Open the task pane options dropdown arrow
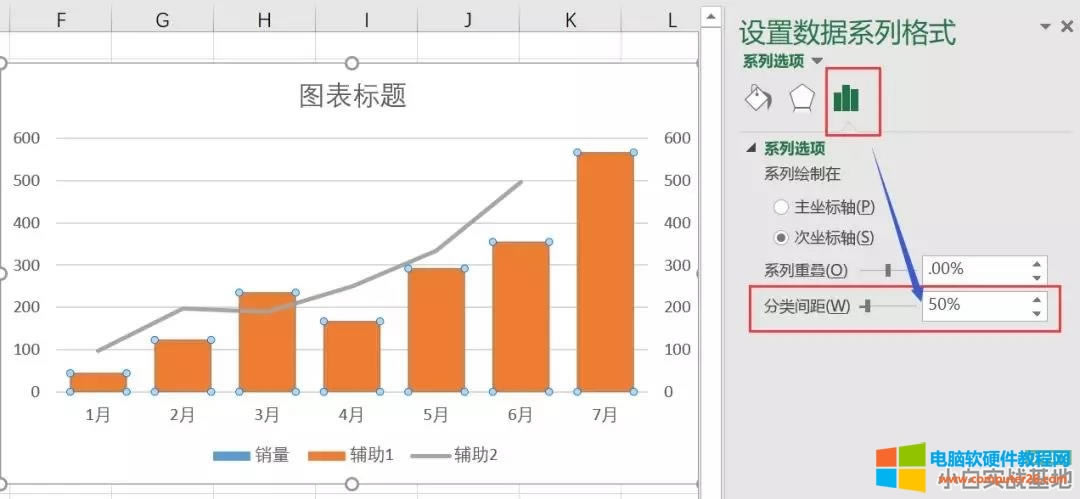The width and height of the screenshot is (1080, 499). tap(1046, 27)
